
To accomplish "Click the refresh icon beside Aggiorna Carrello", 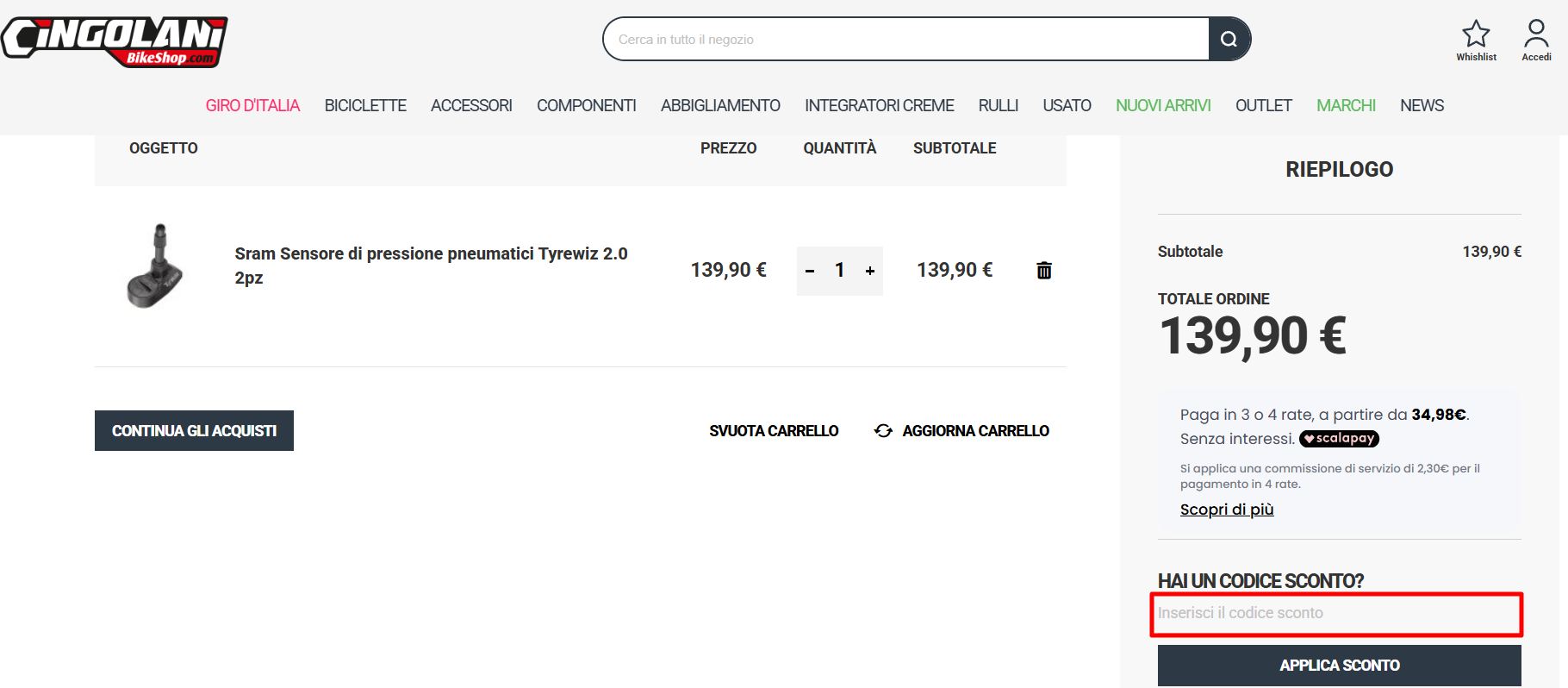I will 883,430.
